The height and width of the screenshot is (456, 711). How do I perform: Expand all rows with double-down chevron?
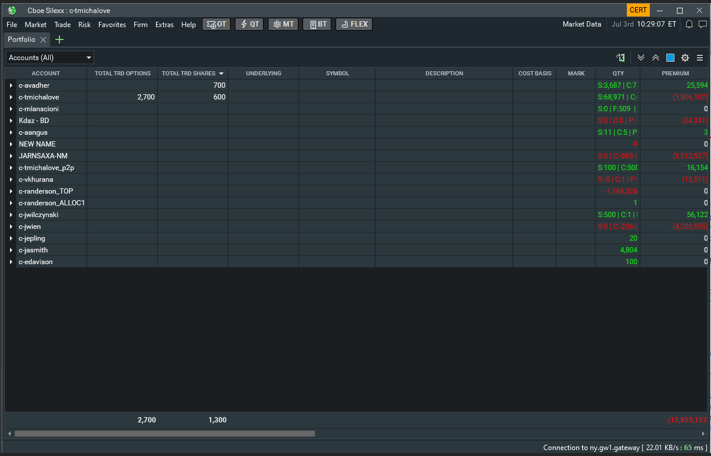641,58
